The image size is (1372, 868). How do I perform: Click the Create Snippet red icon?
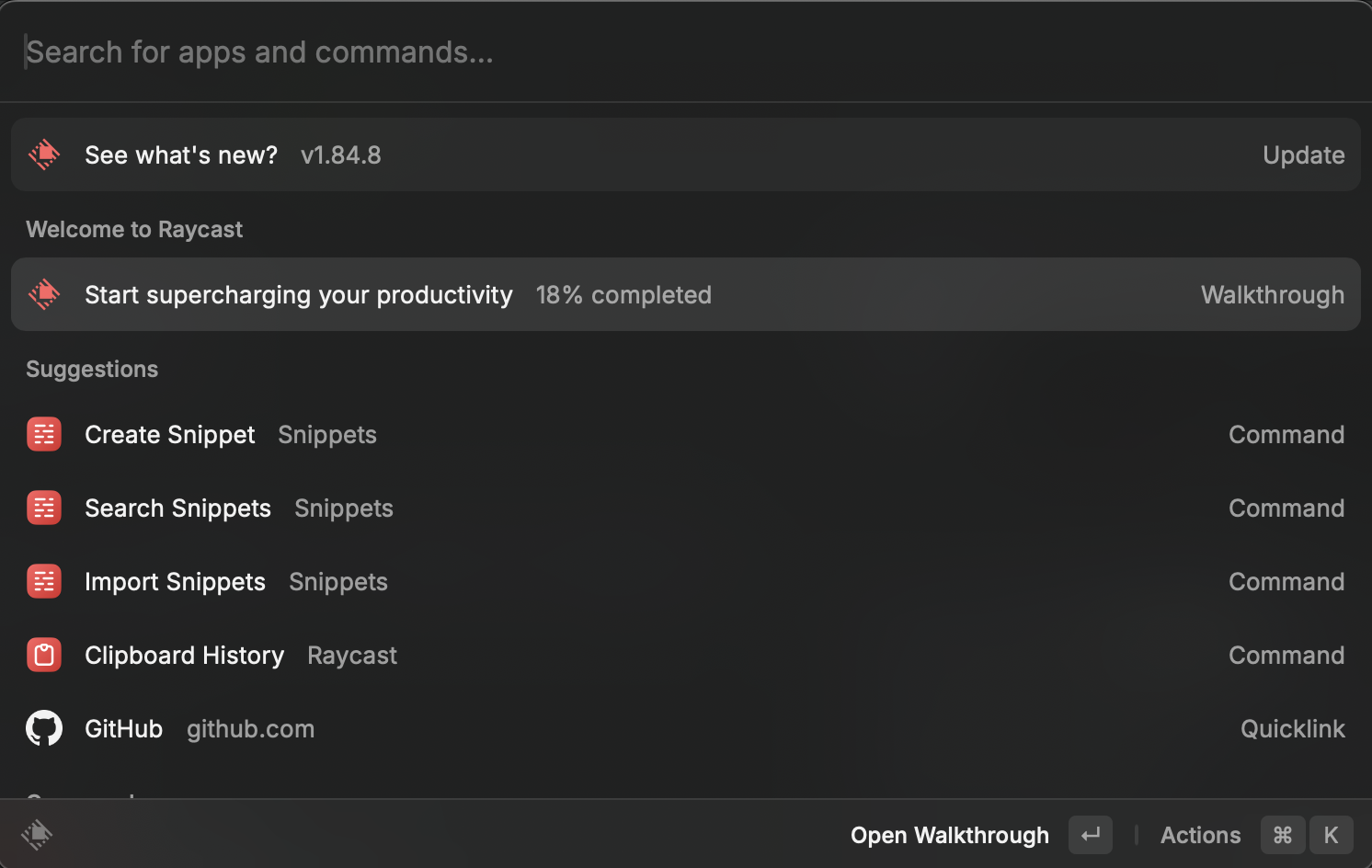44,434
